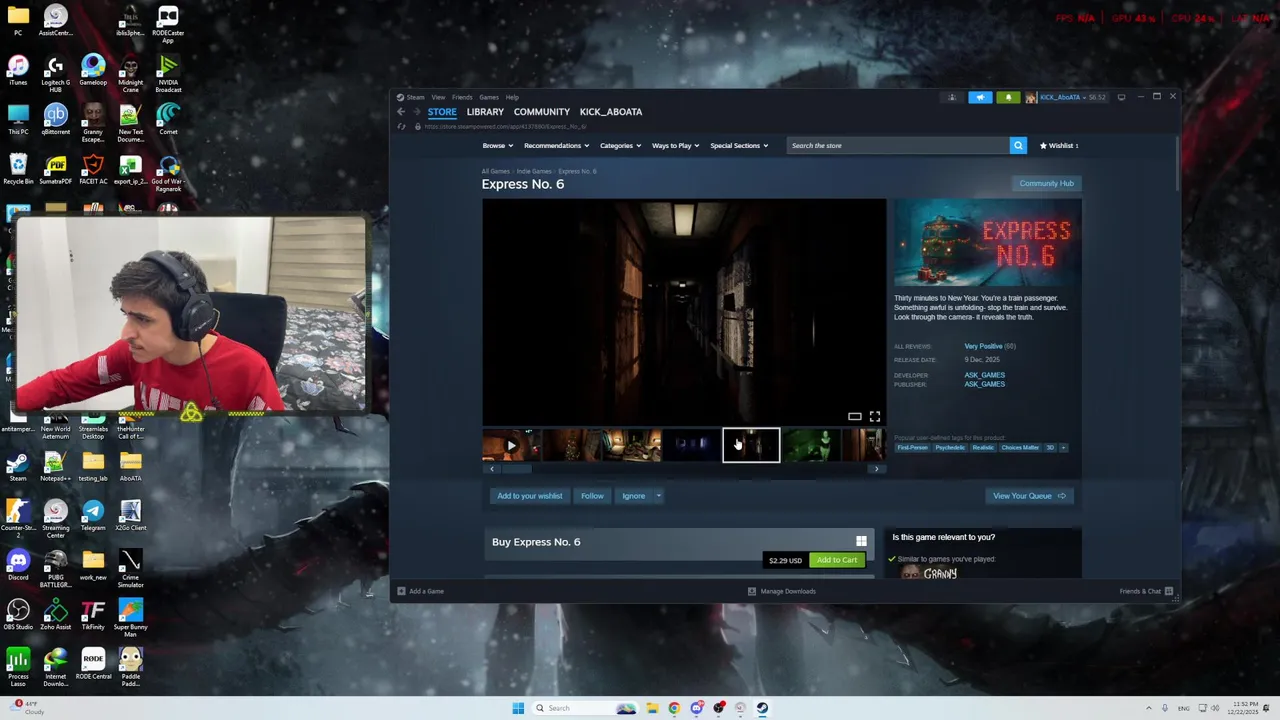
Task: Open the Counter-Strike 2 desktop shortcut
Action: tap(18, 520)
